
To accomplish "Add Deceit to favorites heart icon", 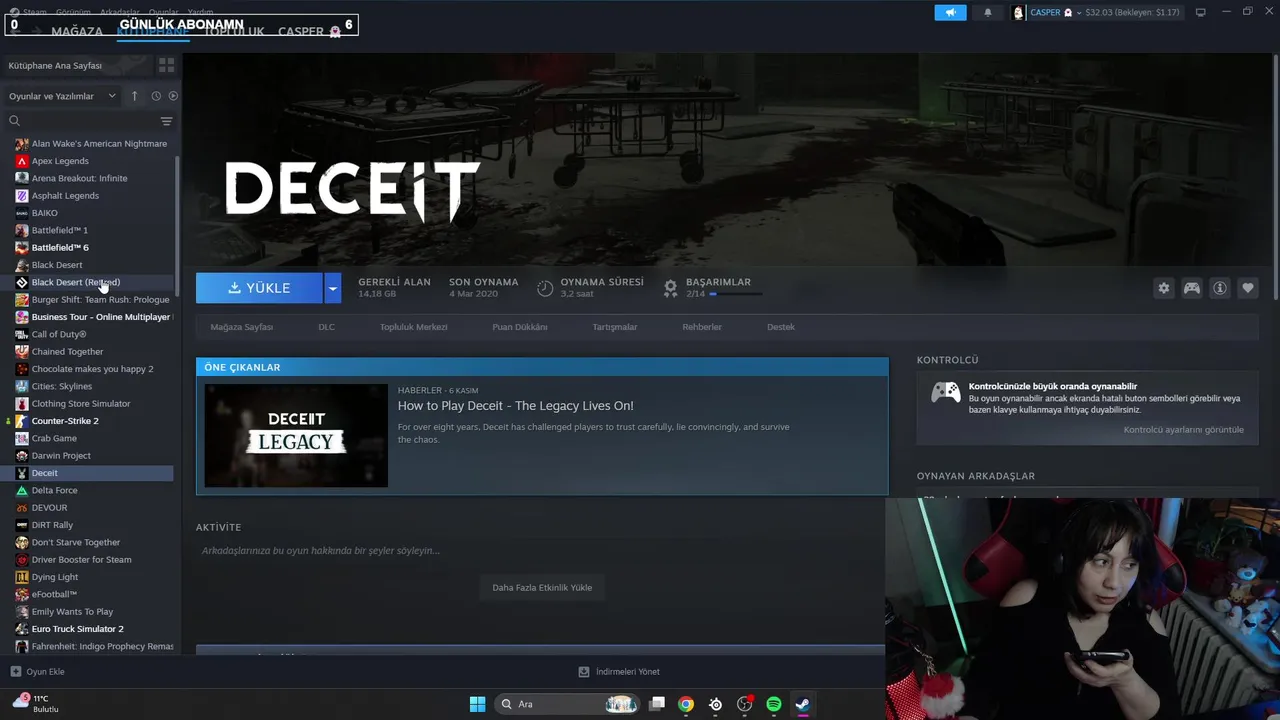I will [1248, 288].
